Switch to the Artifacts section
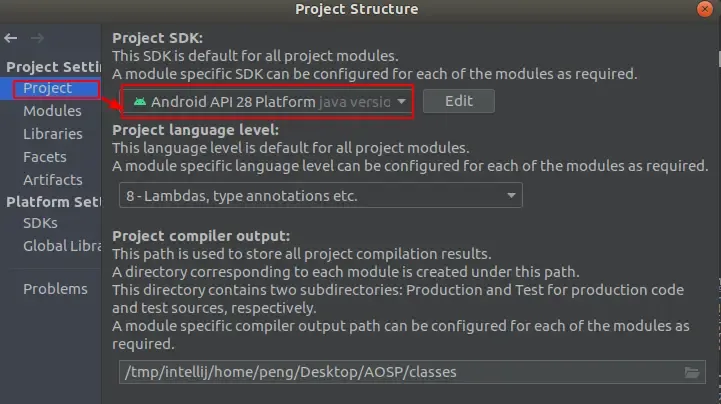This screenshot has width=721, height=404. tap(53, 180)
